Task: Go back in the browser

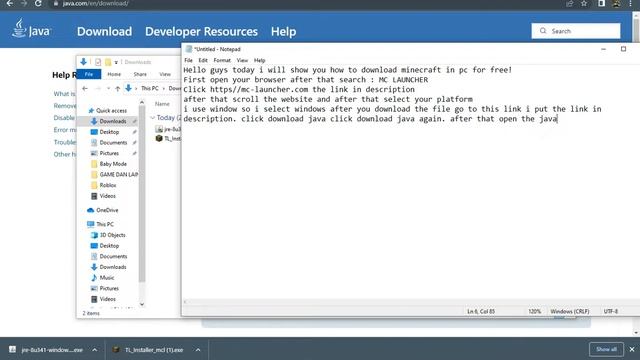Action: (9, 3)
